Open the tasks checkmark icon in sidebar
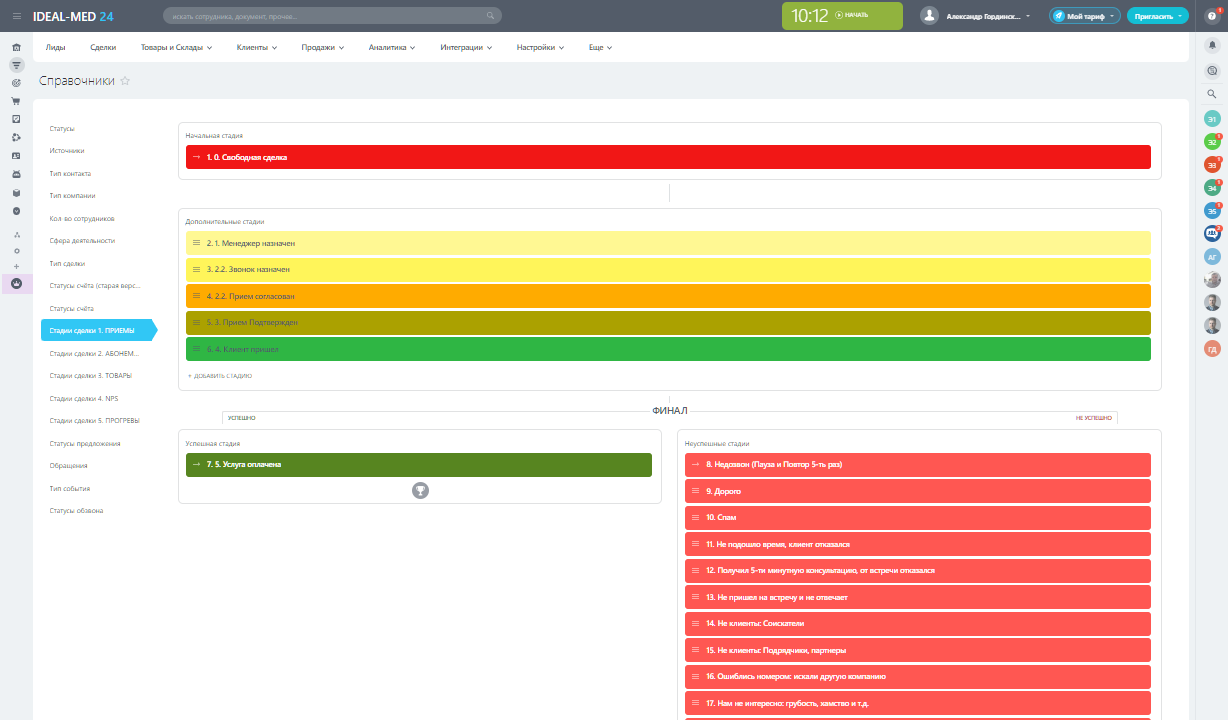 (16, 119)
